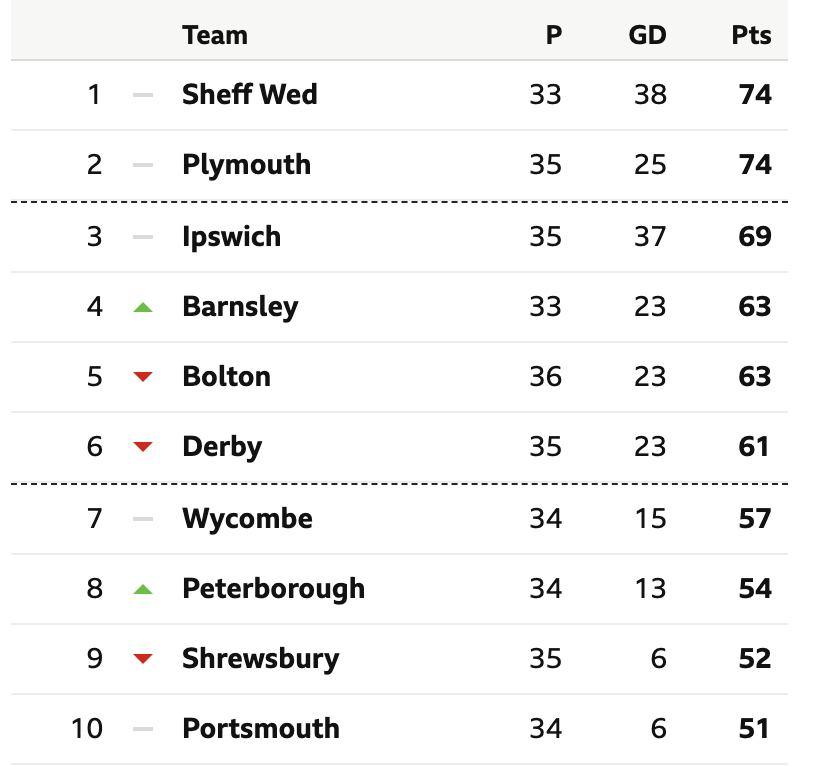Click the red down arrow beside Shrewsbury
The image size is (834, 766).
click(143, 659)
